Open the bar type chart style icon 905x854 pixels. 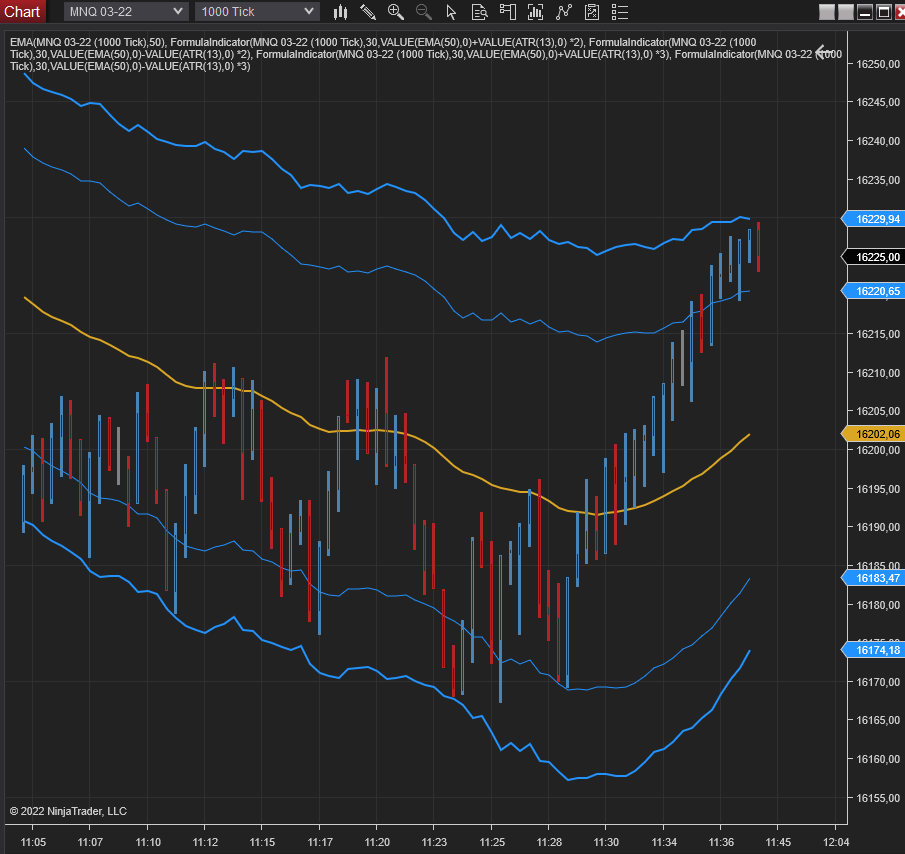point(341,12)
